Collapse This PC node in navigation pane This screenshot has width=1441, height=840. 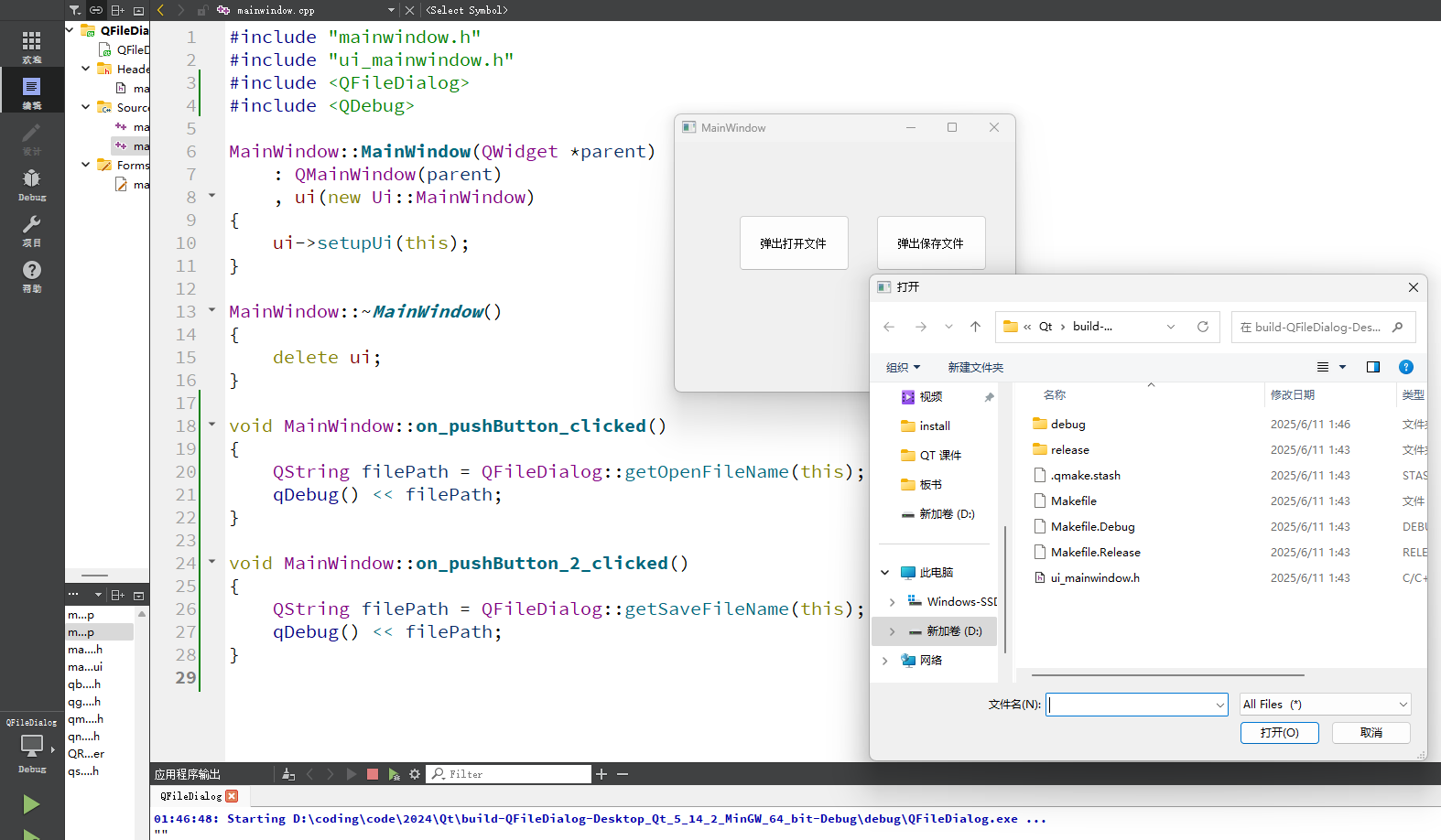[x=884, y=573]
